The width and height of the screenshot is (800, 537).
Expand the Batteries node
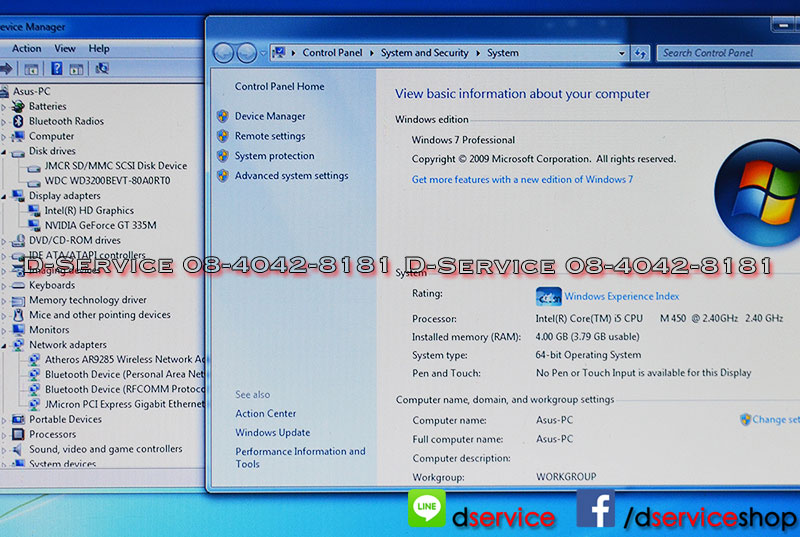click(x=4, y=107)
